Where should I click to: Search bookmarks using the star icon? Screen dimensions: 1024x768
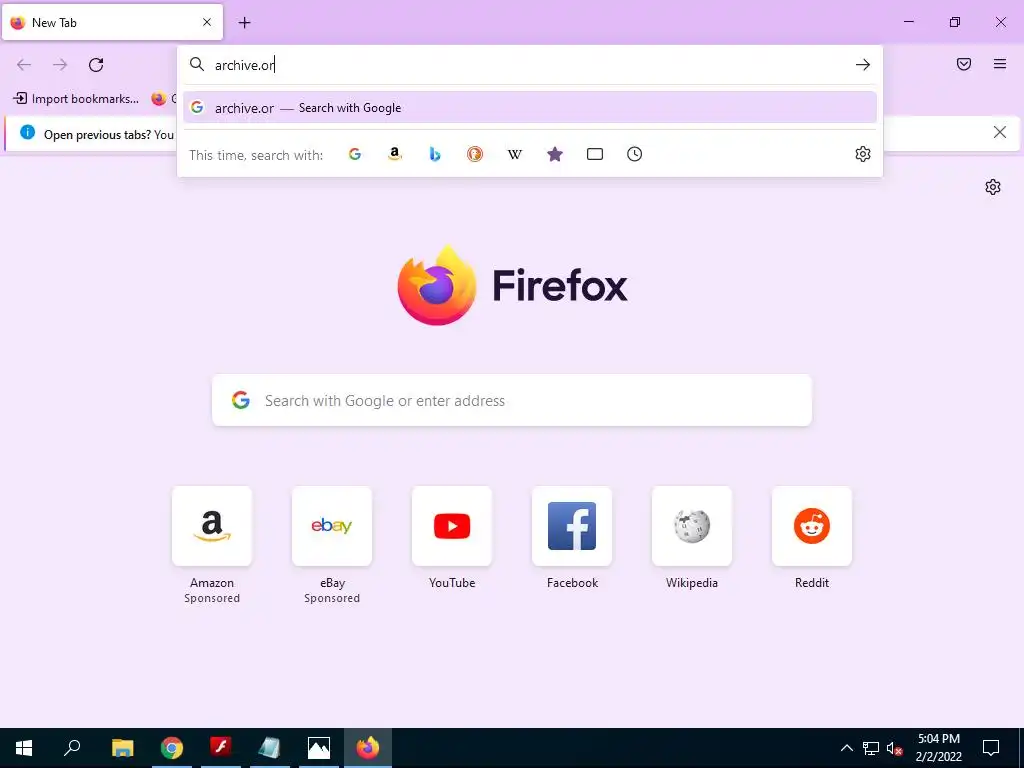pyautogui.click(x=554, y=154)
